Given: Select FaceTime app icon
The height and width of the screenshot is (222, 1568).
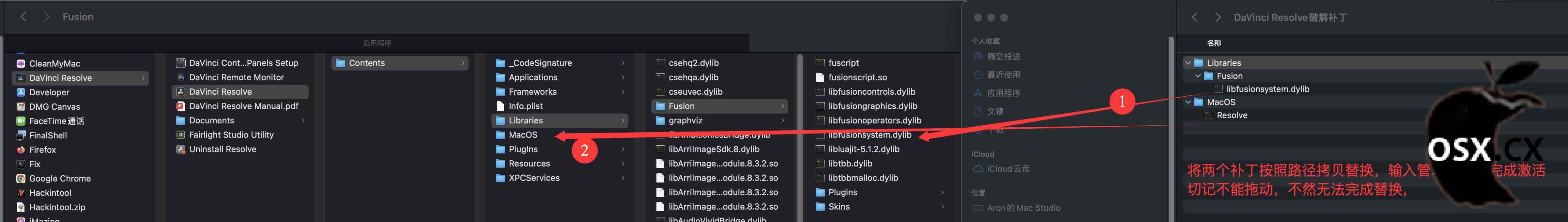Looking at the screenshot, I should click(21, 121).
